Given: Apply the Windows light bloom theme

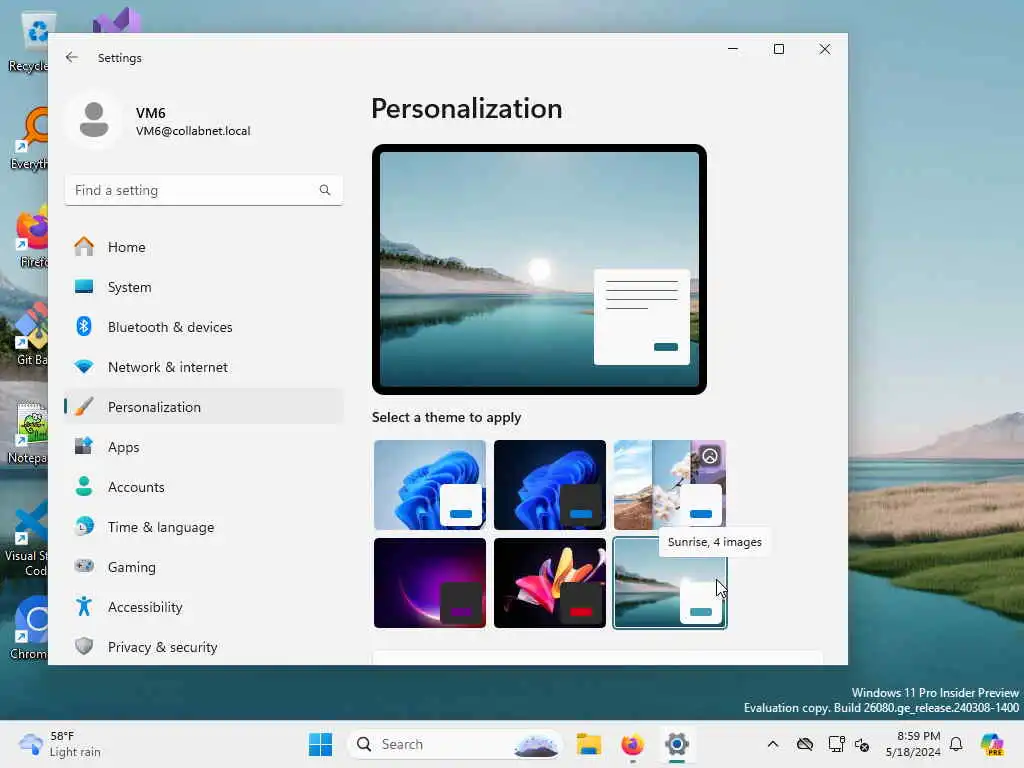Looking at the screenshot, I should pos(430,485).
